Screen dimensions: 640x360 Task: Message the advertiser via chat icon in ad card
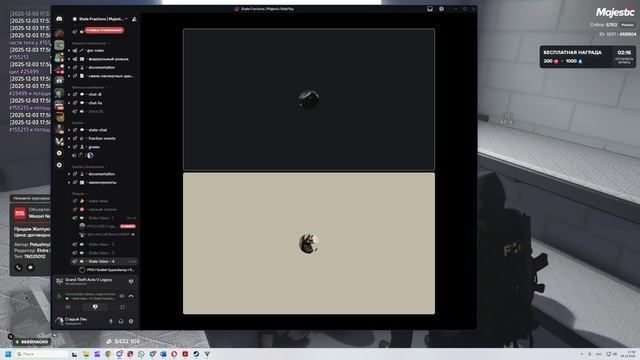coord(31,267)
